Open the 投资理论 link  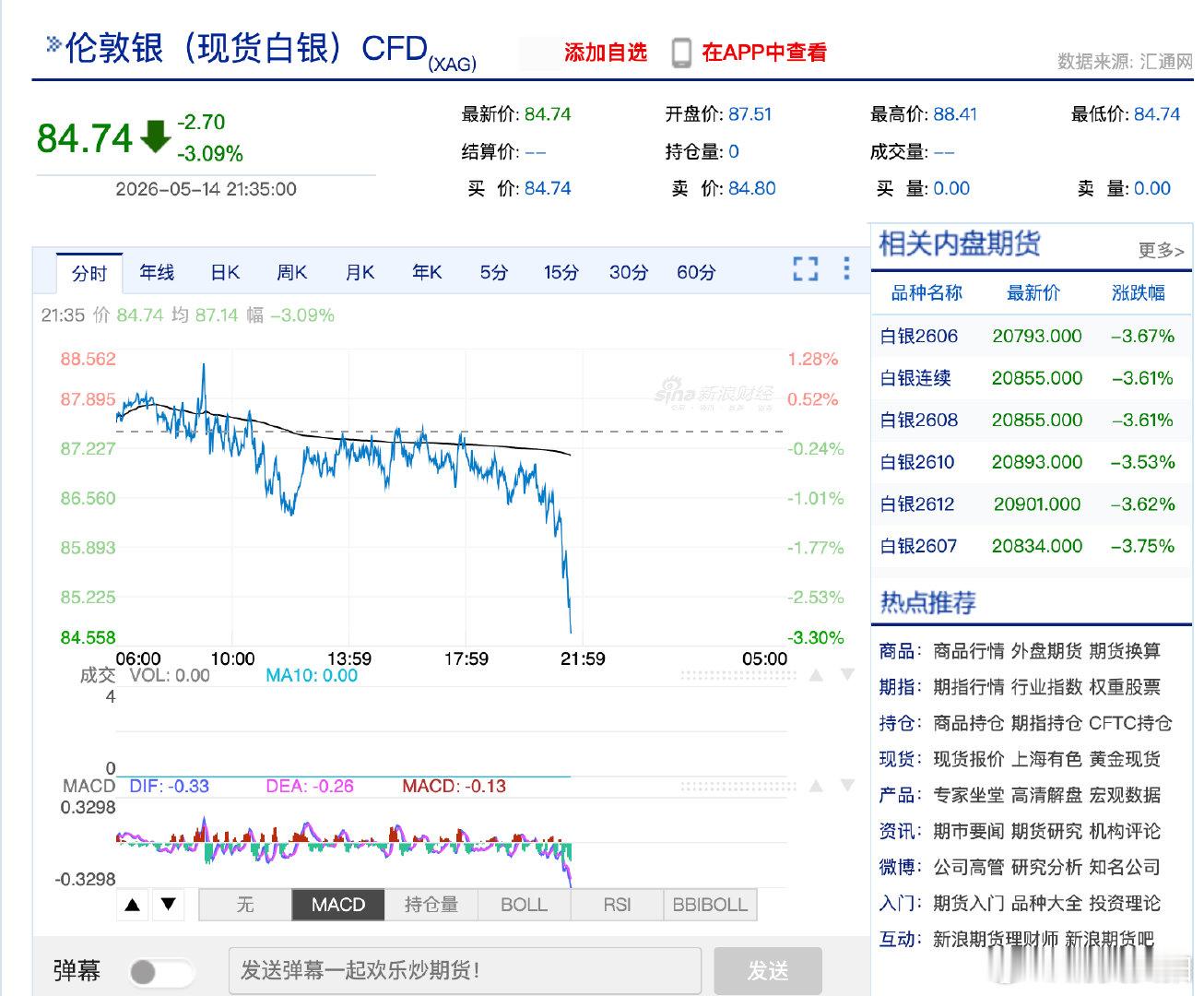pos(1125,903)
